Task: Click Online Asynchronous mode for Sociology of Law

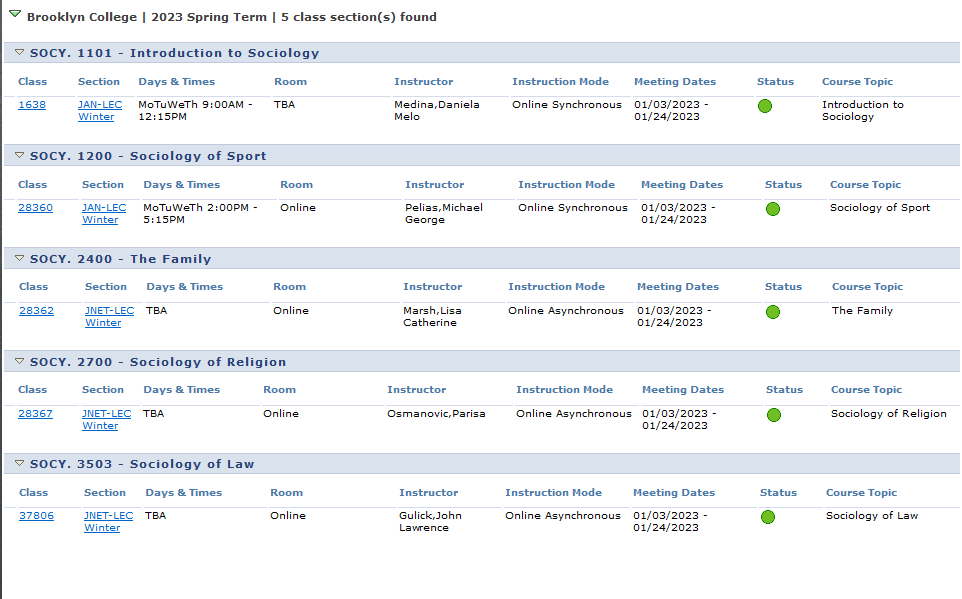Action: coord(563,516)
